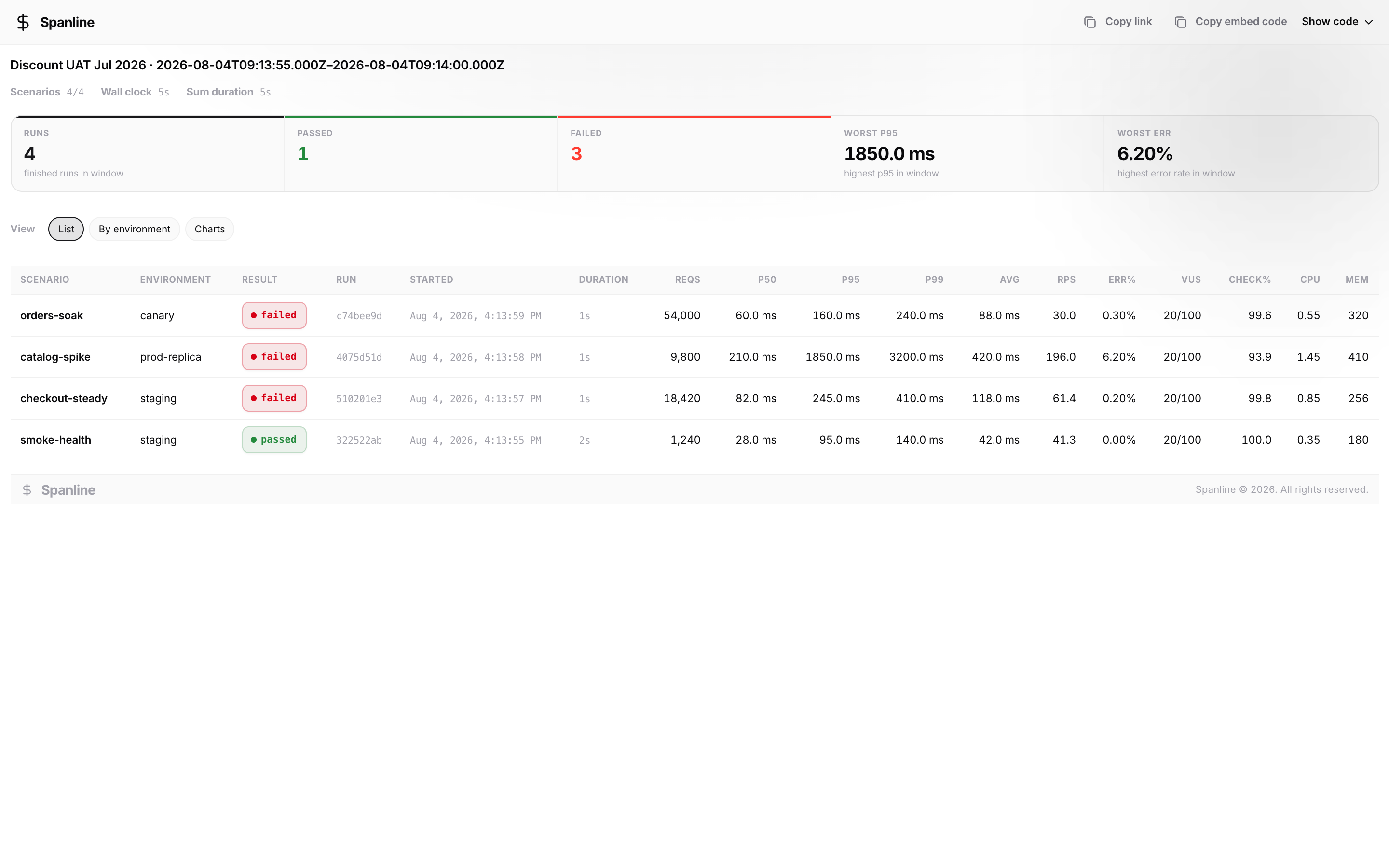The image size is (1389, 868).
Task: Expand the Show code chevron
Action: click(x=1369, y=22)
